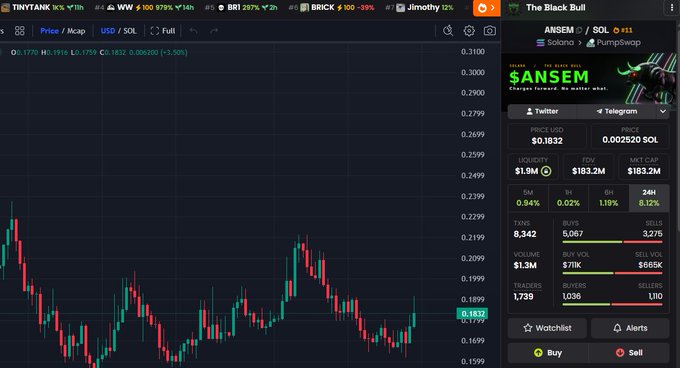The width and height of the screenshot is (680, 368).
Task: Open TINYTANK trending ticker entry
Action: (42, 7)
